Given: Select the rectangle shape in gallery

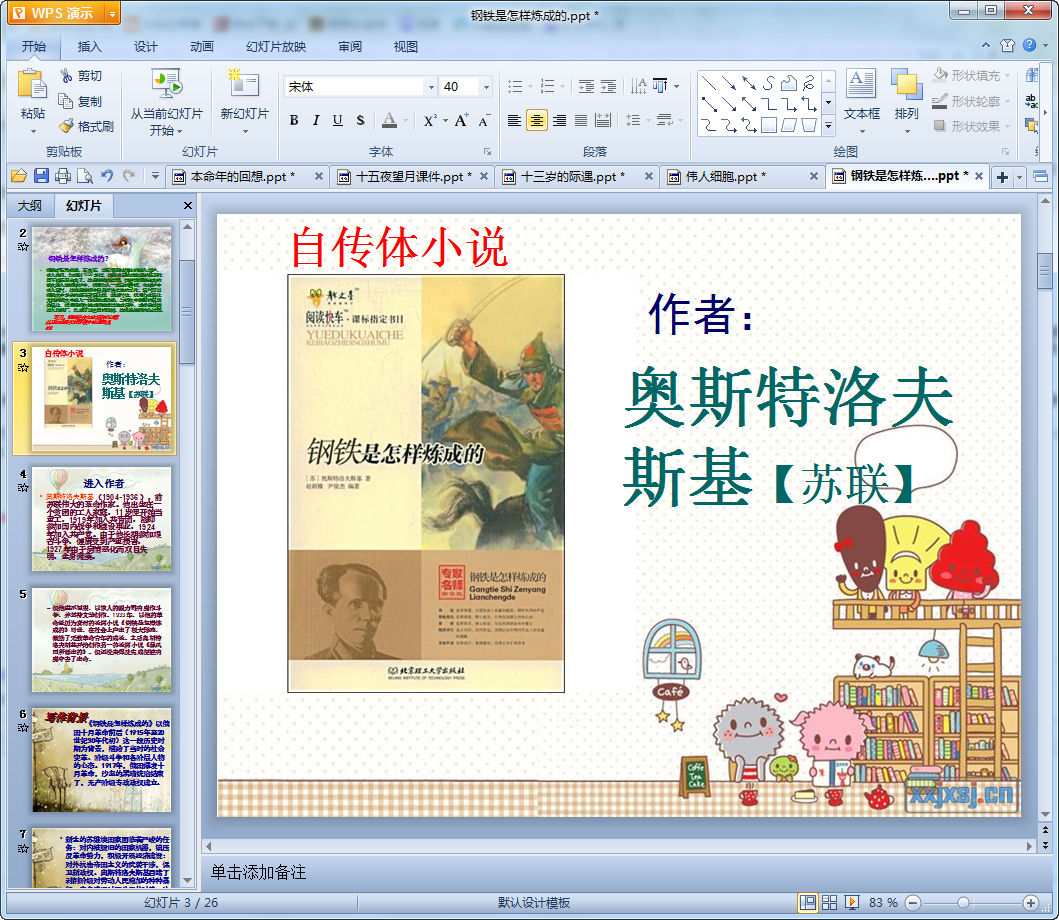Looking at the screenshot, I should tap(769, 125).
